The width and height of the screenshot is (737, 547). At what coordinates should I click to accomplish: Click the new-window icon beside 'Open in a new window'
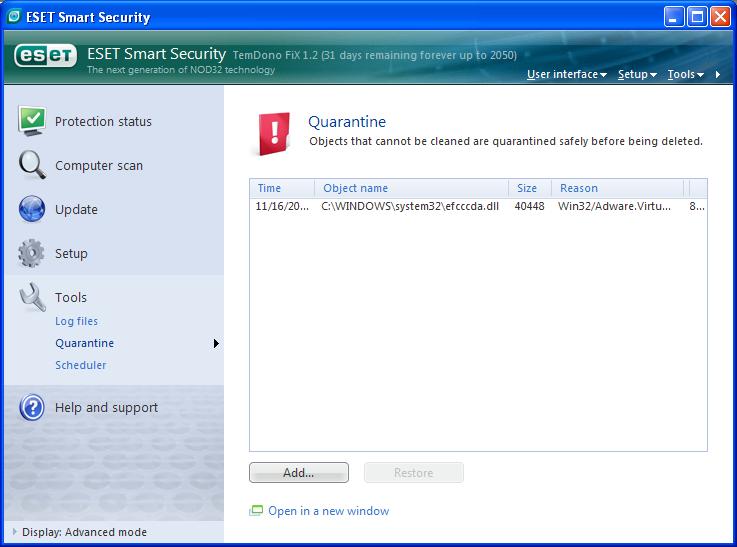click(256, 510)
